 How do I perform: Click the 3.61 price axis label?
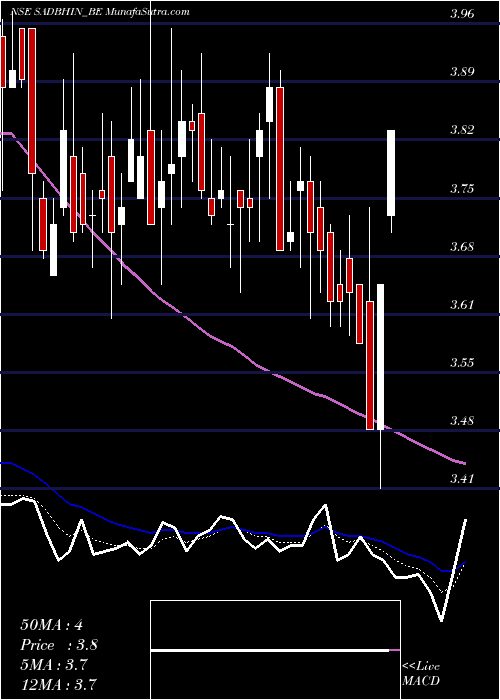462,304
